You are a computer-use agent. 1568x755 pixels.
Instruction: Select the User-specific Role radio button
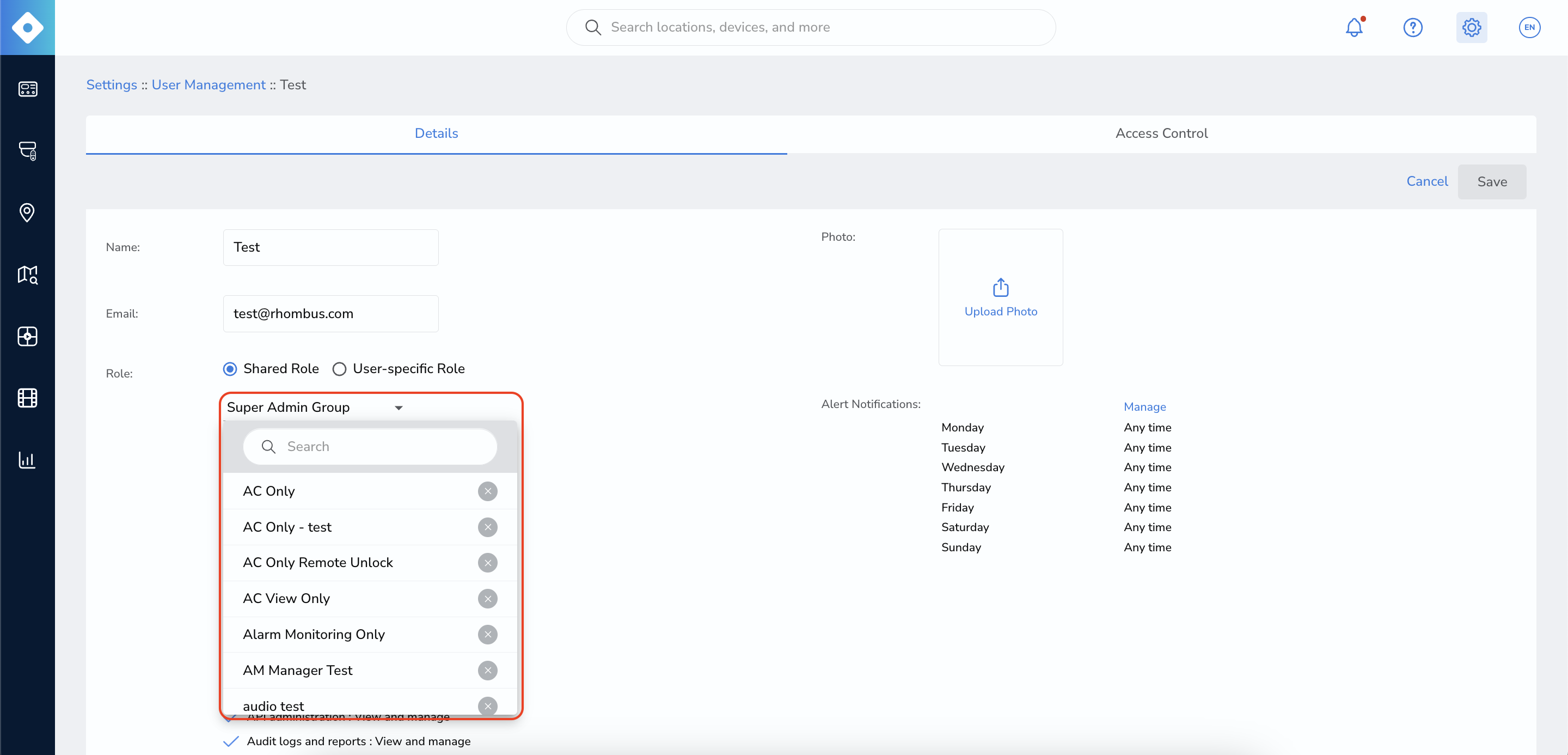tap(340, 369)
